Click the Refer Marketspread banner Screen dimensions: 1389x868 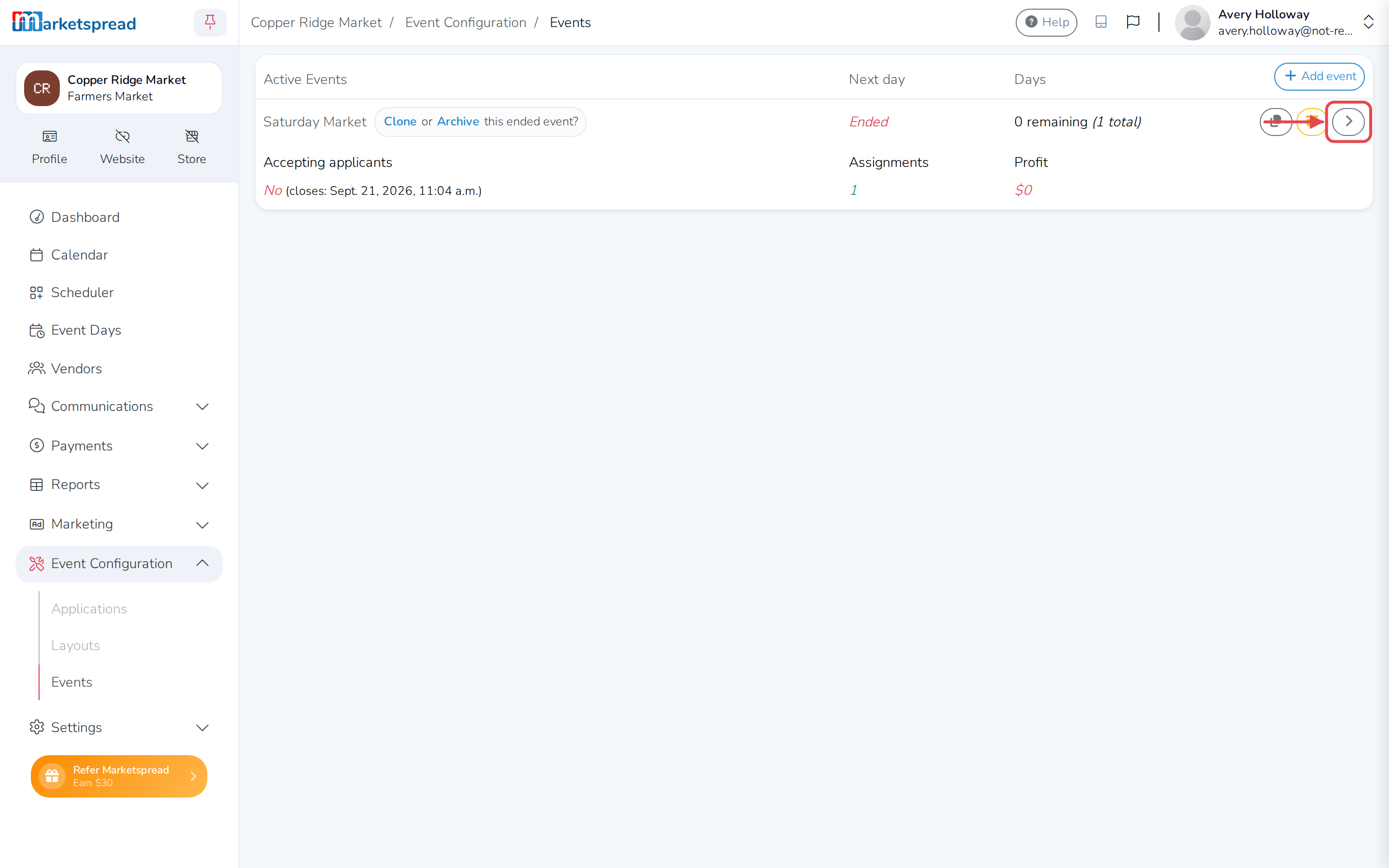119,776
